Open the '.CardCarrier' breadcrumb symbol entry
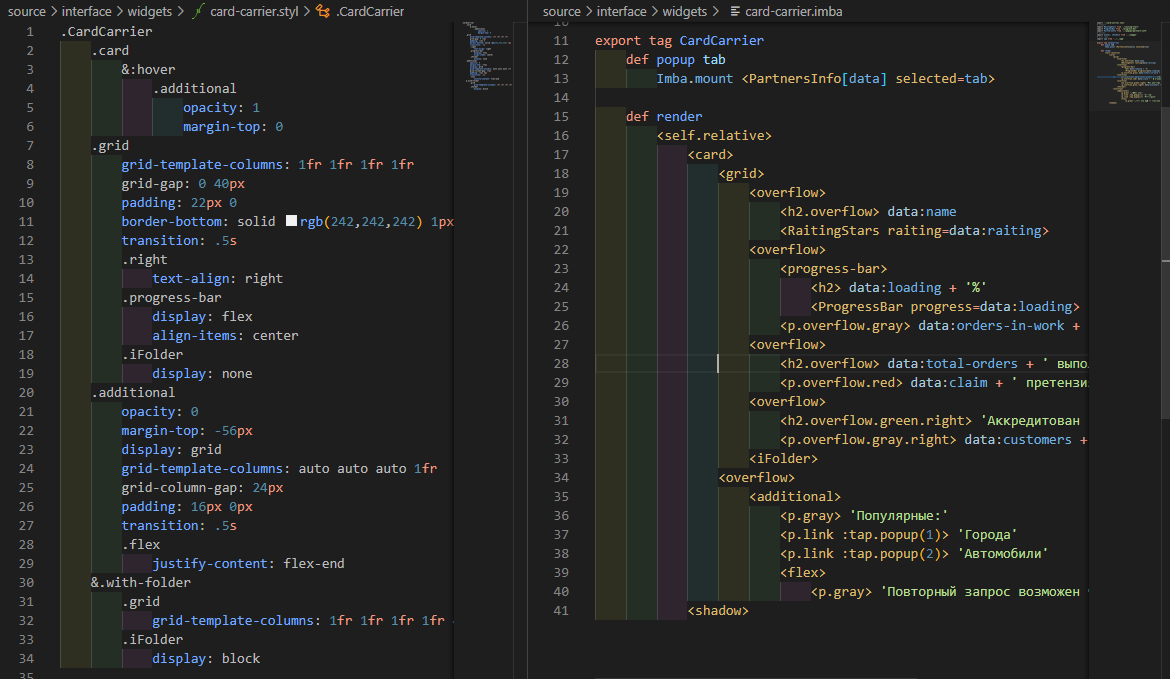 point(371,11)
